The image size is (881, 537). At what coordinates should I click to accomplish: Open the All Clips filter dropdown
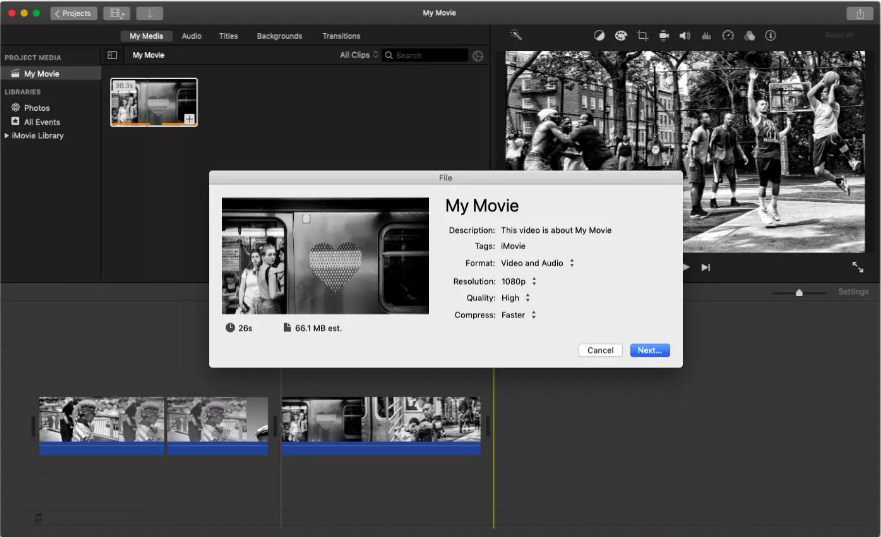pyautogui.click(x=358, y=55)
